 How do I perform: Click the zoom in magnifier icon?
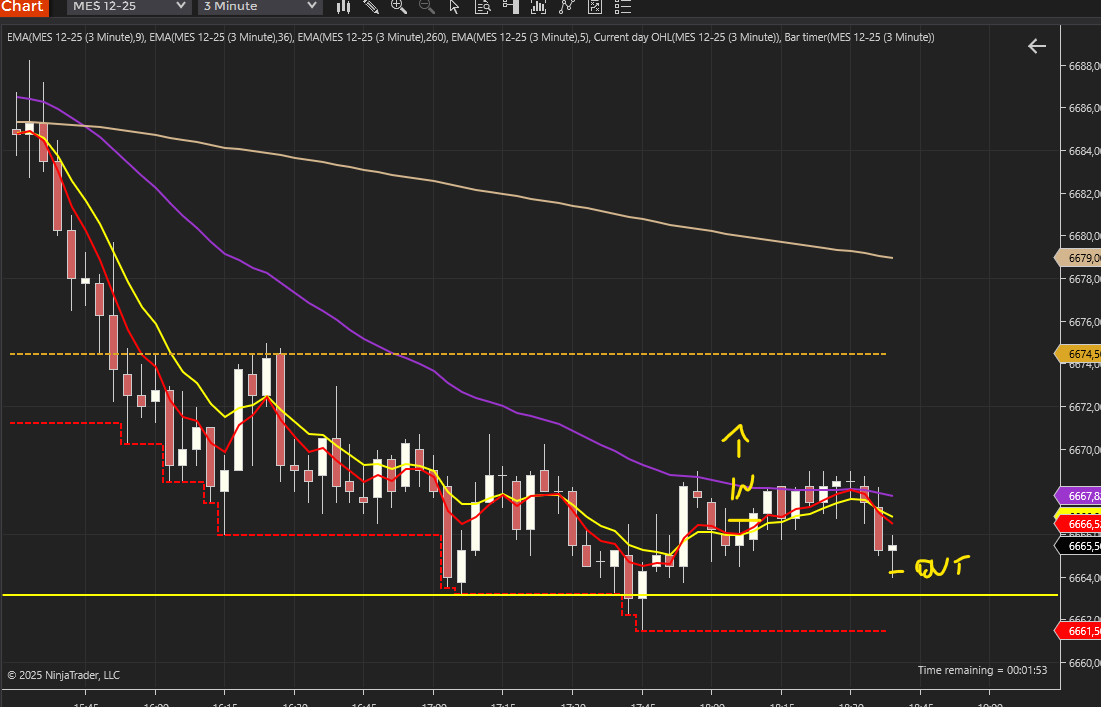tap(399, 7)
